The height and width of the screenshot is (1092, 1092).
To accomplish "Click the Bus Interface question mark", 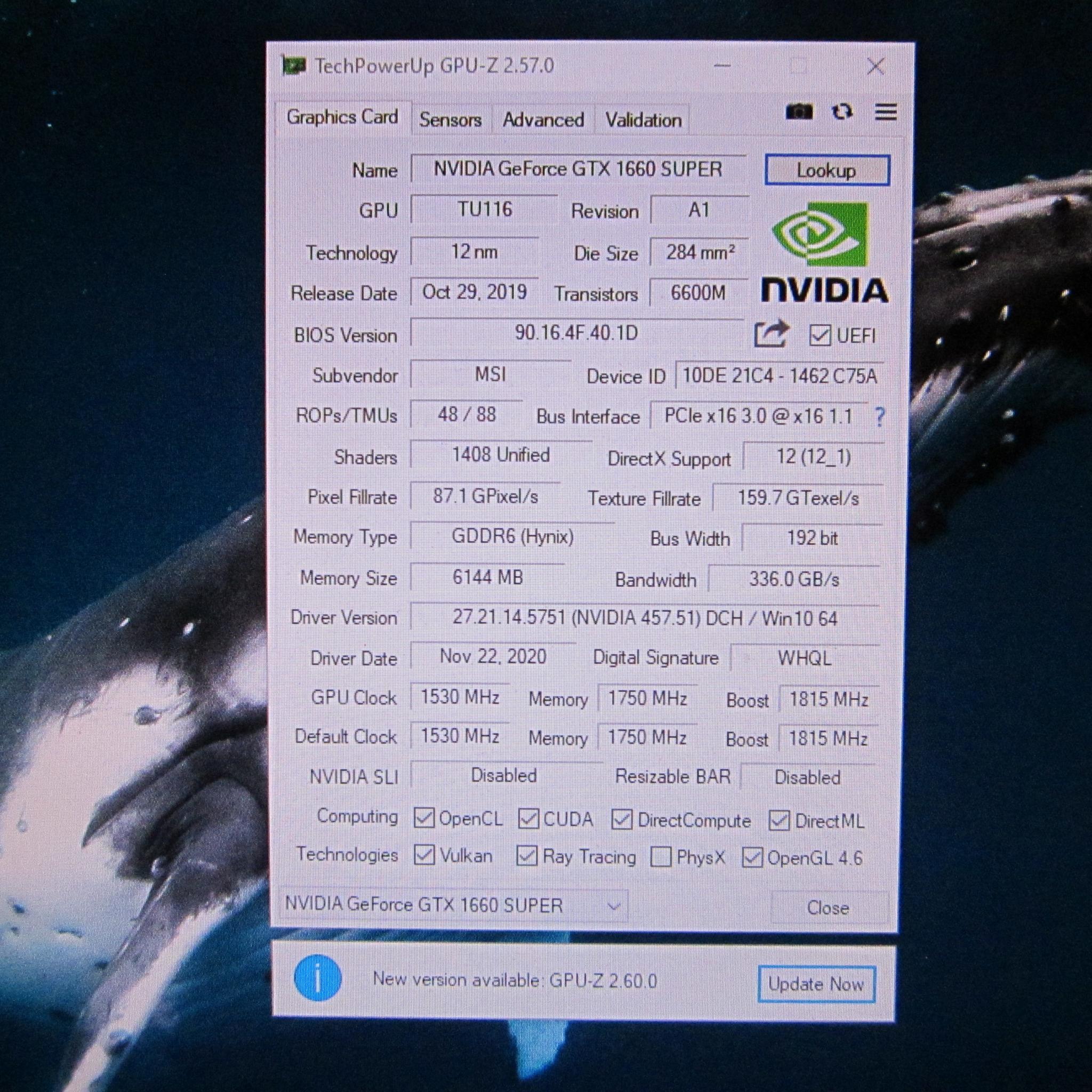I will point(879,417).
